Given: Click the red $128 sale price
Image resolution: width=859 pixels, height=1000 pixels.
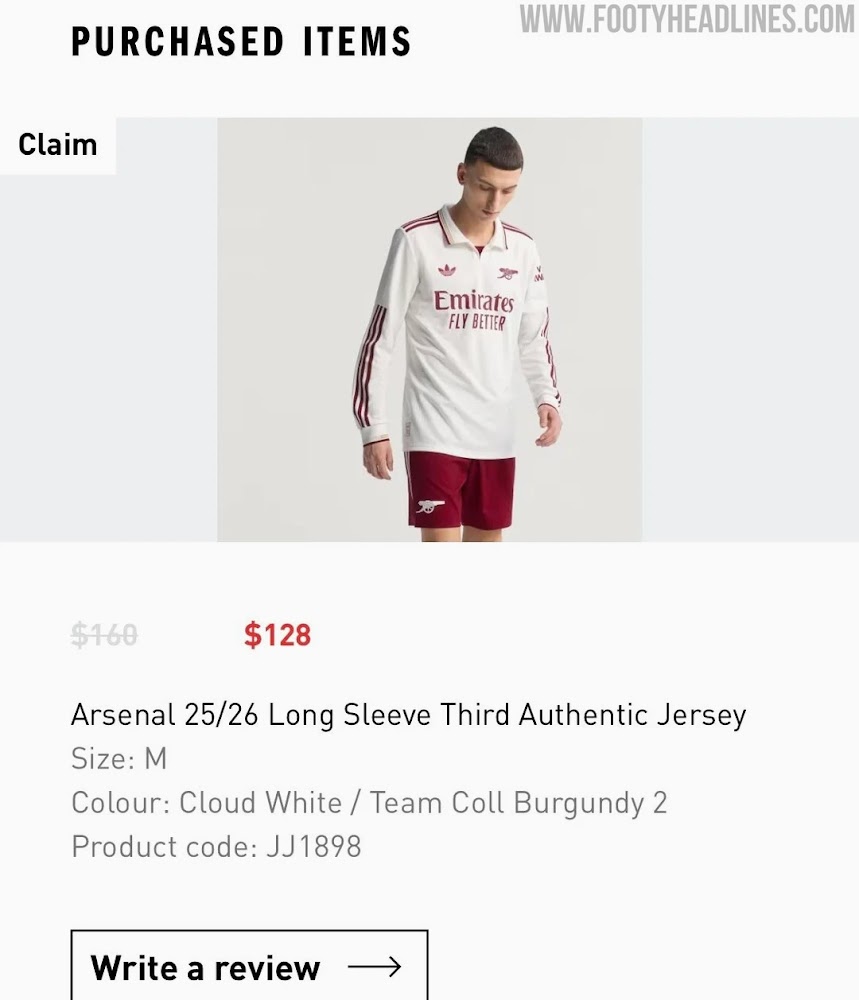Looking at the screenshot, I should click(x=277, y=635).
